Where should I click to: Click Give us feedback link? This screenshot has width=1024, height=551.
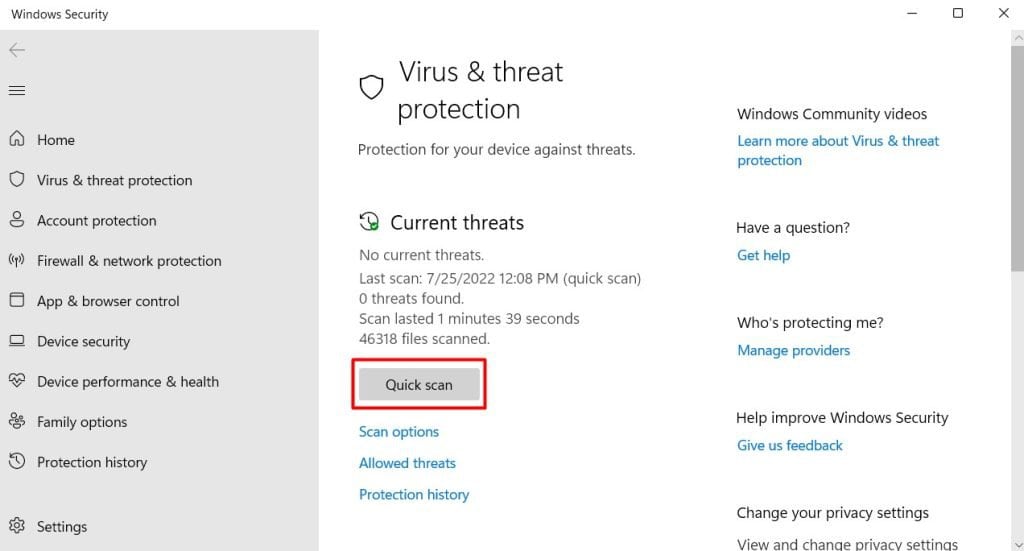tap(790, 445)
